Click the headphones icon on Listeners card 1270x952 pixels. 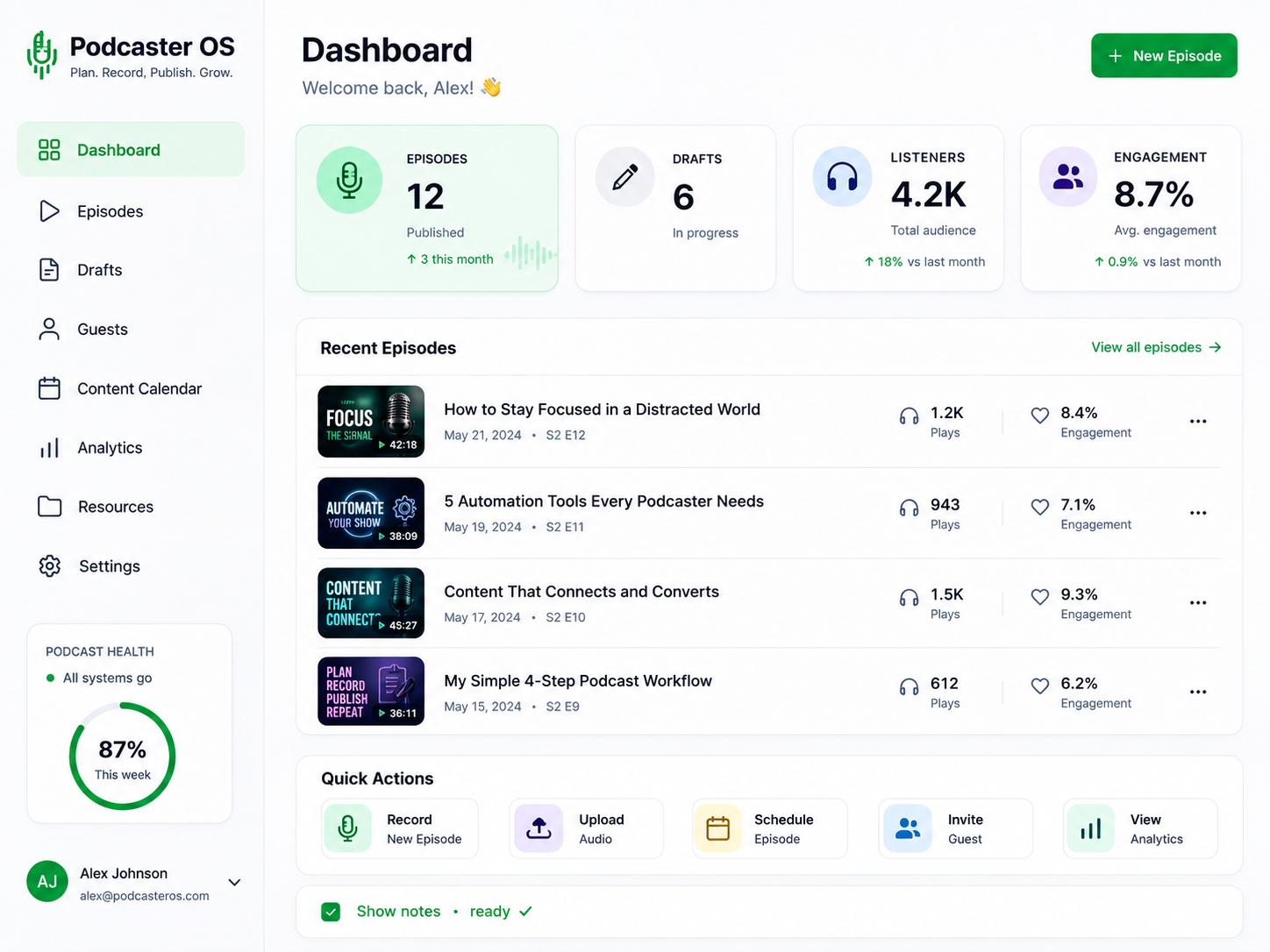click(842, 177)
